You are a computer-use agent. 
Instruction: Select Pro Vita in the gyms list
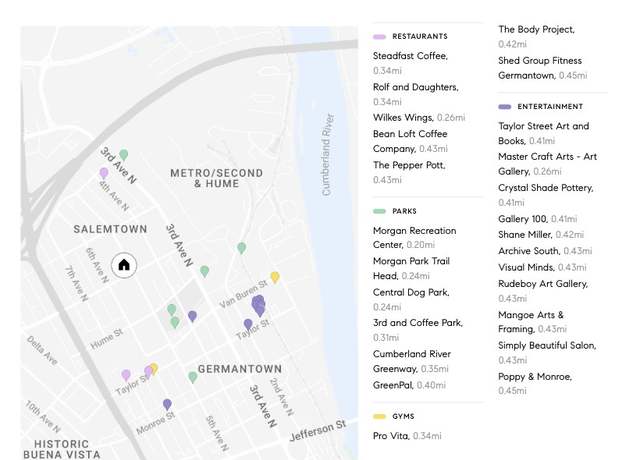click(x=392, y=436)
